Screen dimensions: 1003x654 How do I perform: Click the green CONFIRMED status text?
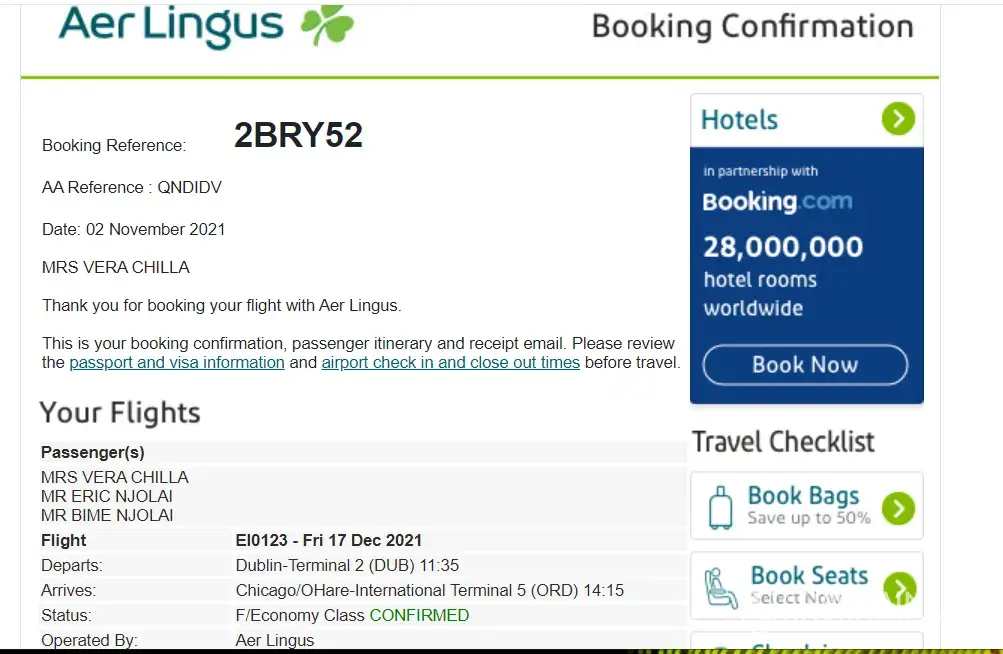click(x=419, y=615)
